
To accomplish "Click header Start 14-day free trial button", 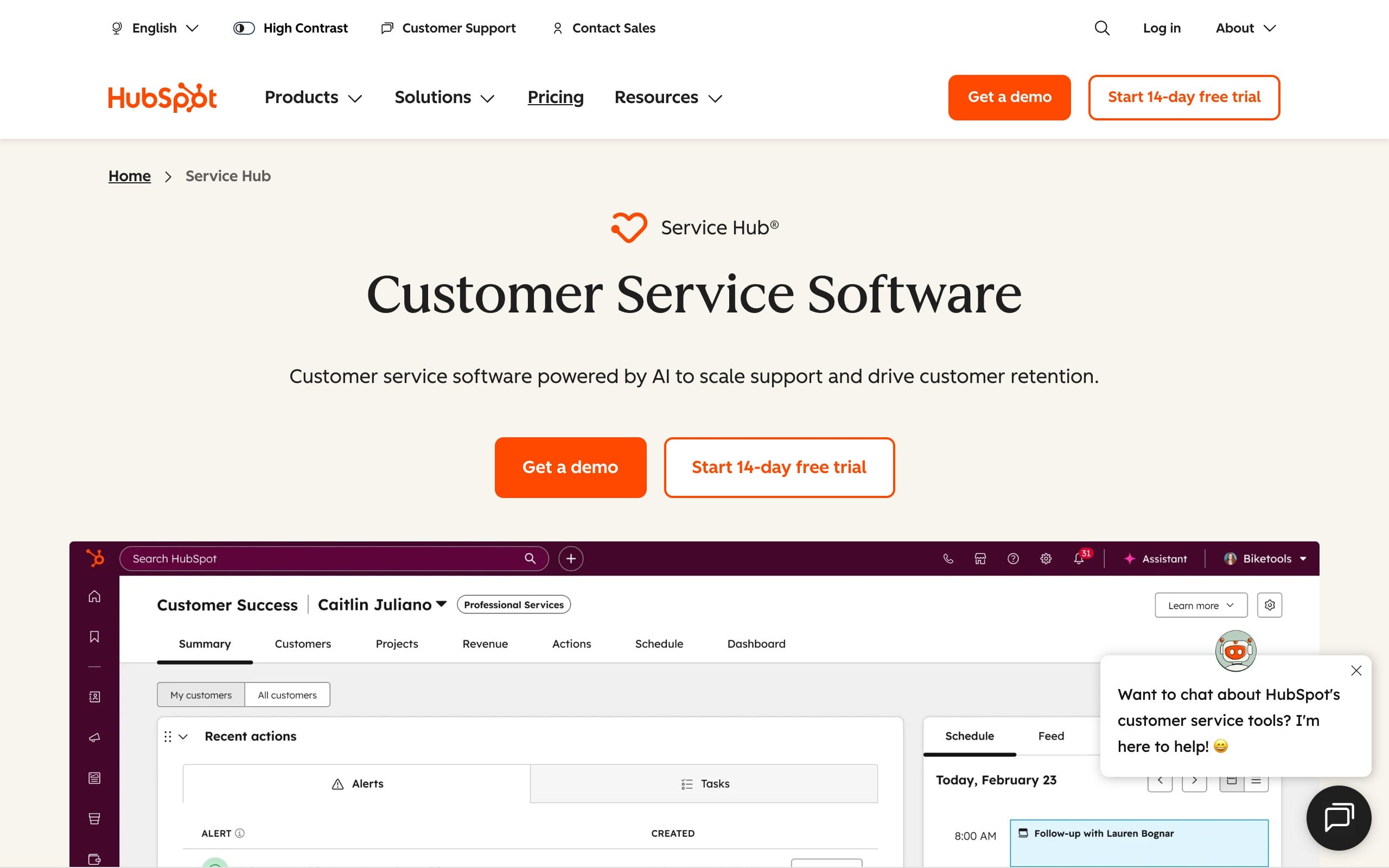I will tap(1183, 98).
